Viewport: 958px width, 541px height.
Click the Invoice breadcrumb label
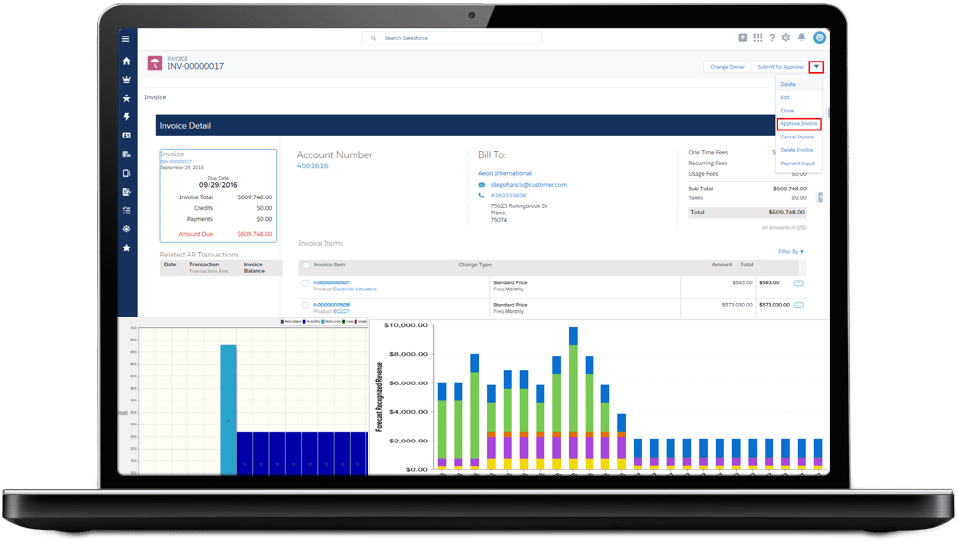pos(155,97)
